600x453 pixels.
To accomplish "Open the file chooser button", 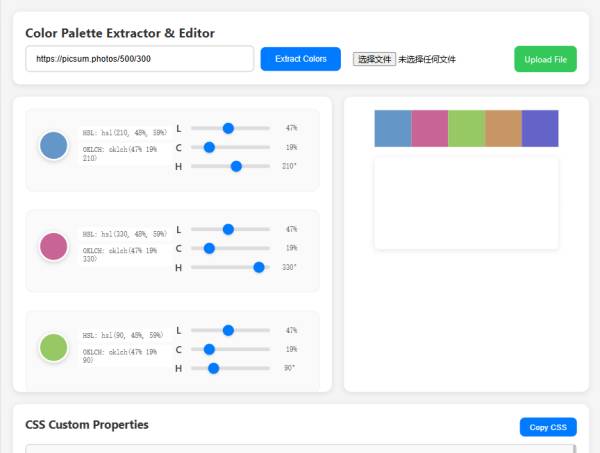I will pos(375,59).
